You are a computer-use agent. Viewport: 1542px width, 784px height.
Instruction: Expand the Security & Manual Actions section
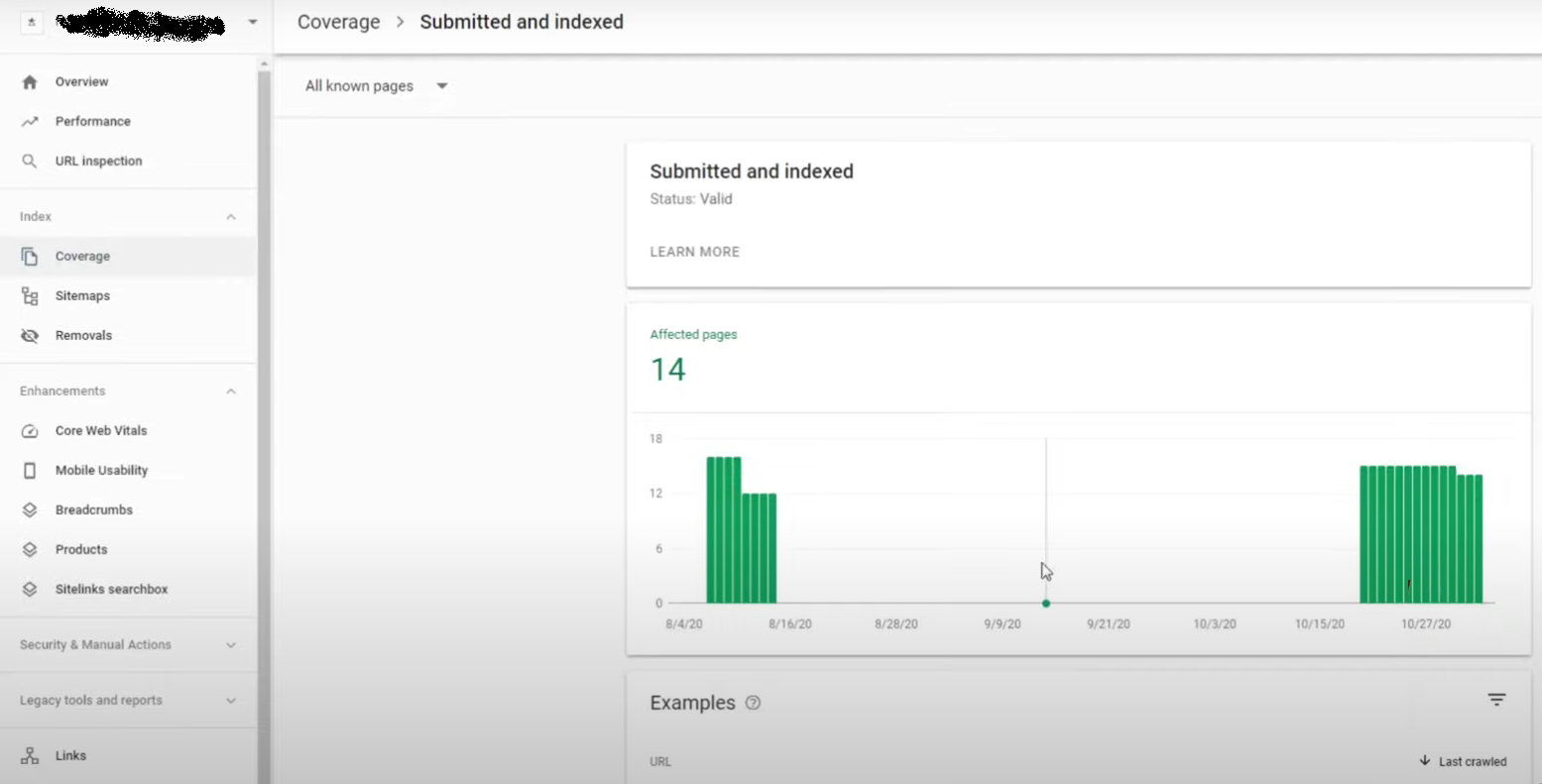coord(230,644)
